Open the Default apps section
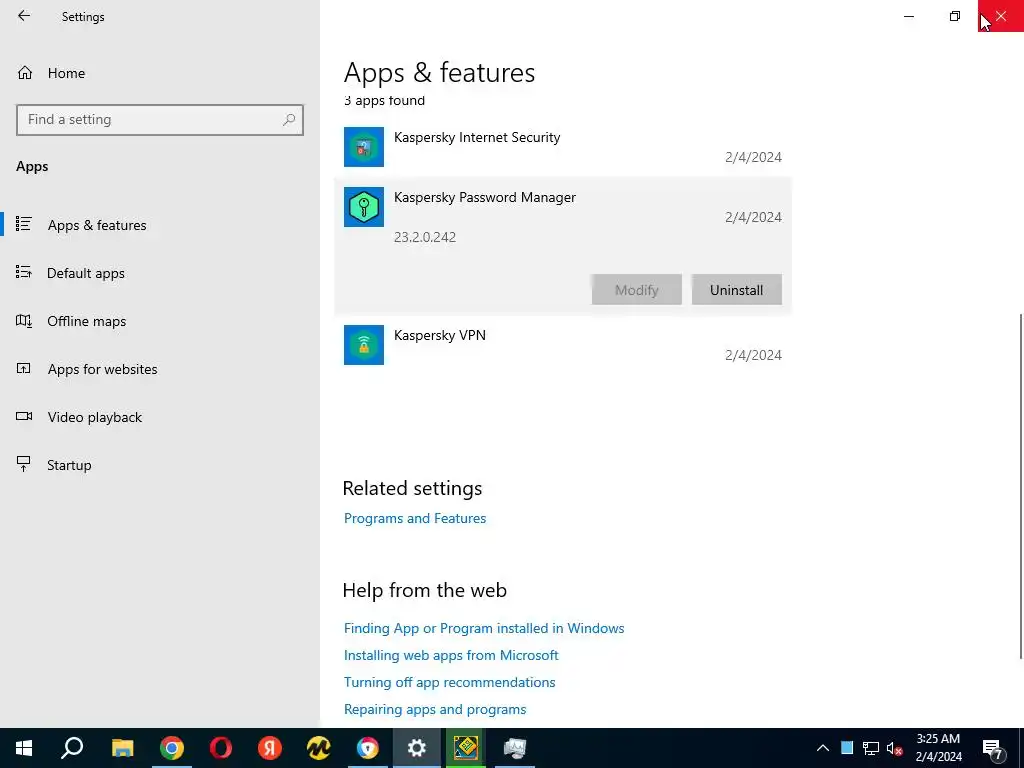 pyautogui.click(x=86, y=273)
